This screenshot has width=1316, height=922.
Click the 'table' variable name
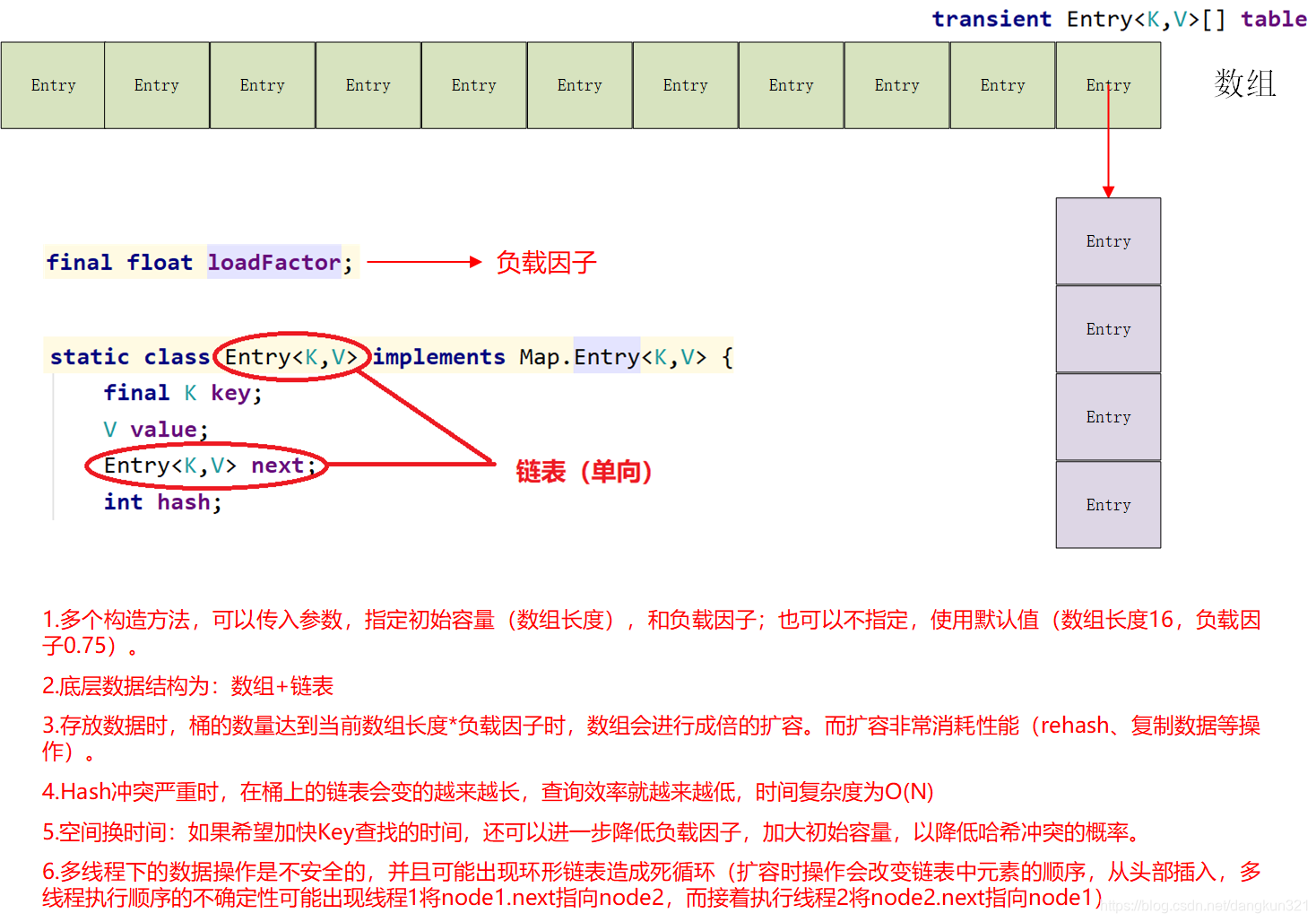[x=1274, y=19]
